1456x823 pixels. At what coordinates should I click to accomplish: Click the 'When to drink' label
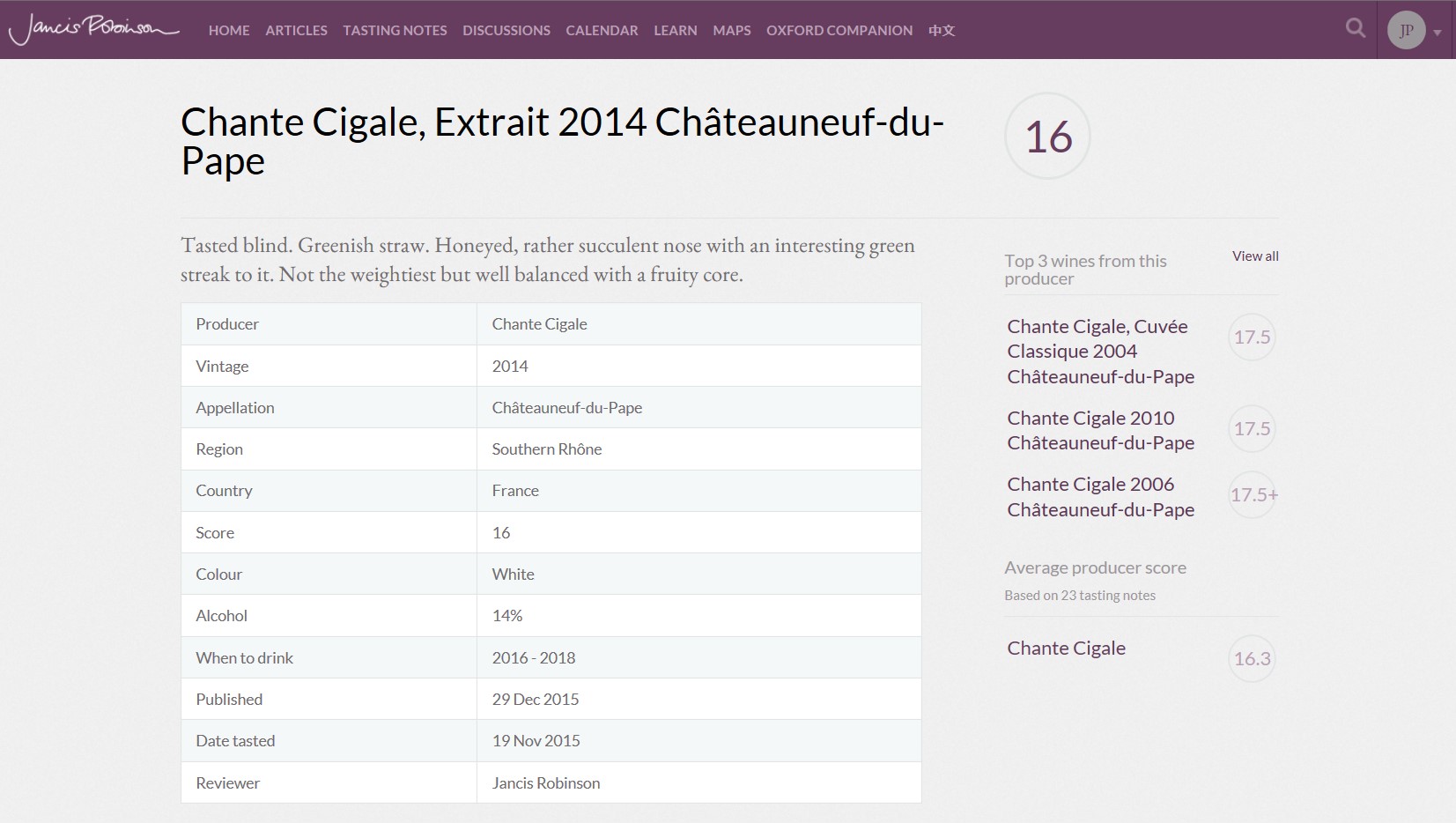[244, 657]
